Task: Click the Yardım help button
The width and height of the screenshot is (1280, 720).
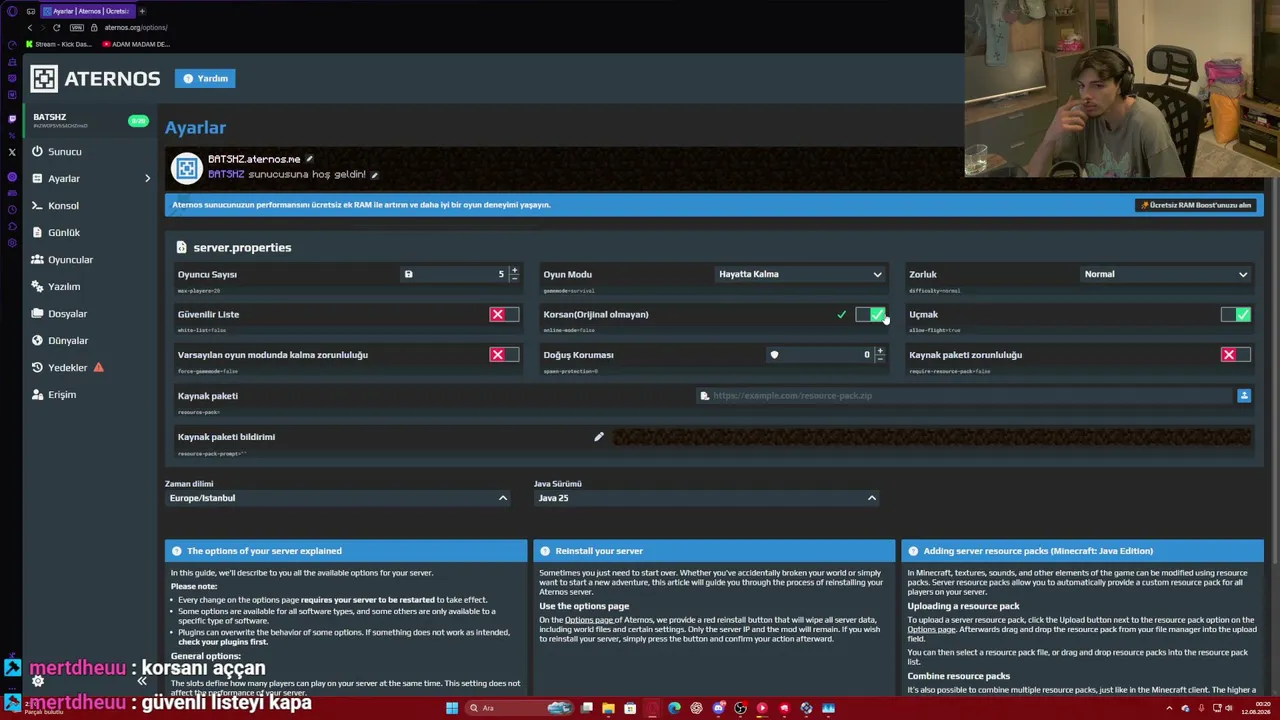Action: [205, 78]
